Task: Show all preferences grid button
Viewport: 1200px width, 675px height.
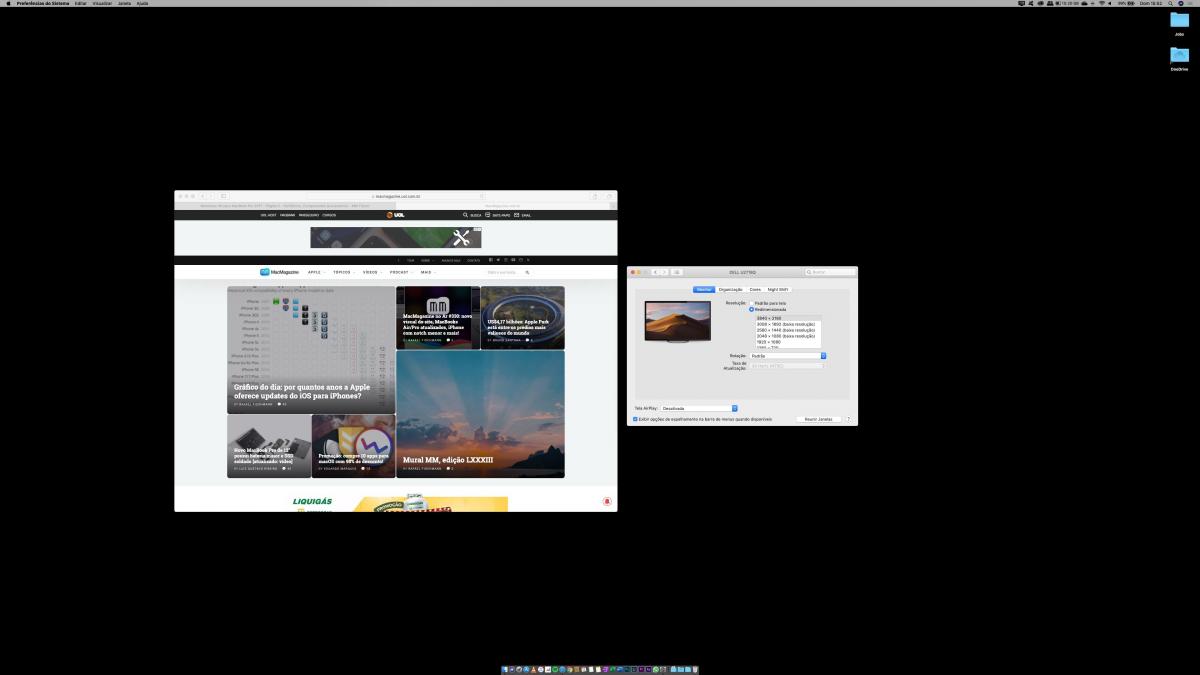Action: [x=677, y=272]
